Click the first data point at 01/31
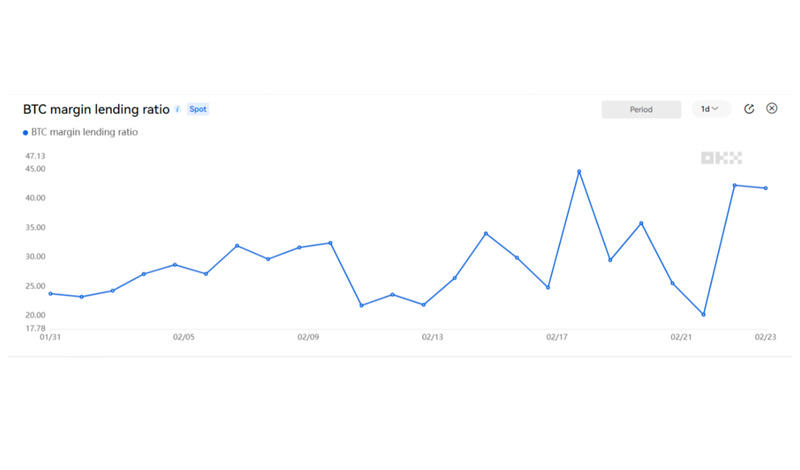This screenshot has width=800, height=470. pyautogui.click(x=50, y=294)
